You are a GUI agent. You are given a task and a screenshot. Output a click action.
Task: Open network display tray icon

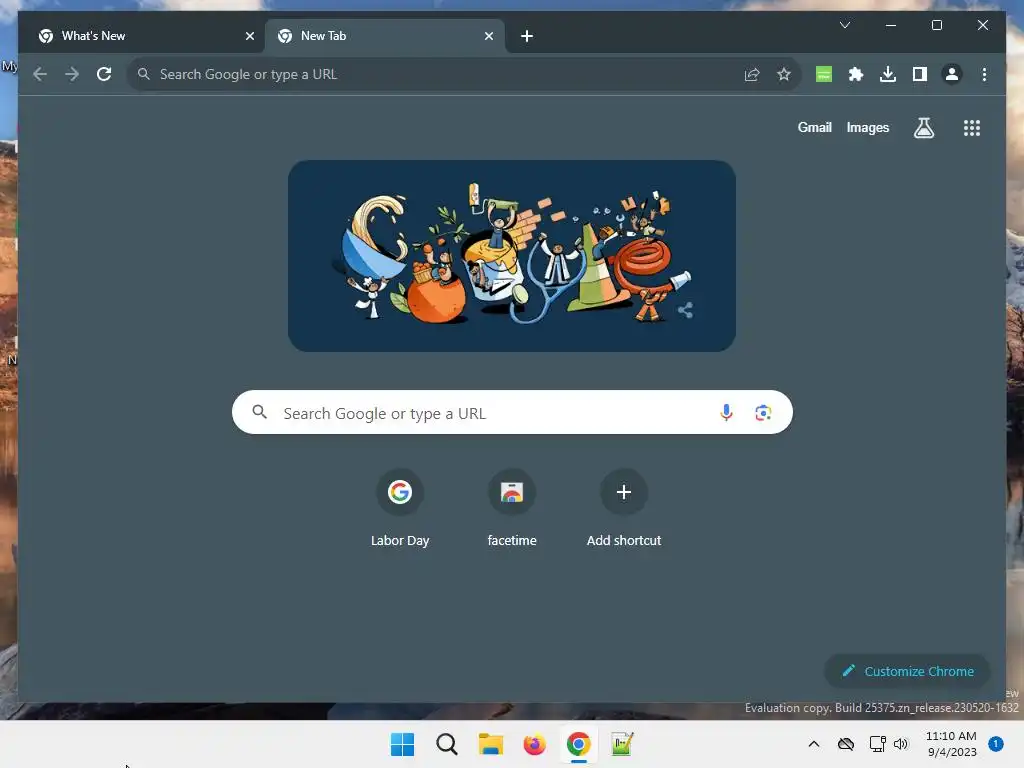click(x=877, y=744)
